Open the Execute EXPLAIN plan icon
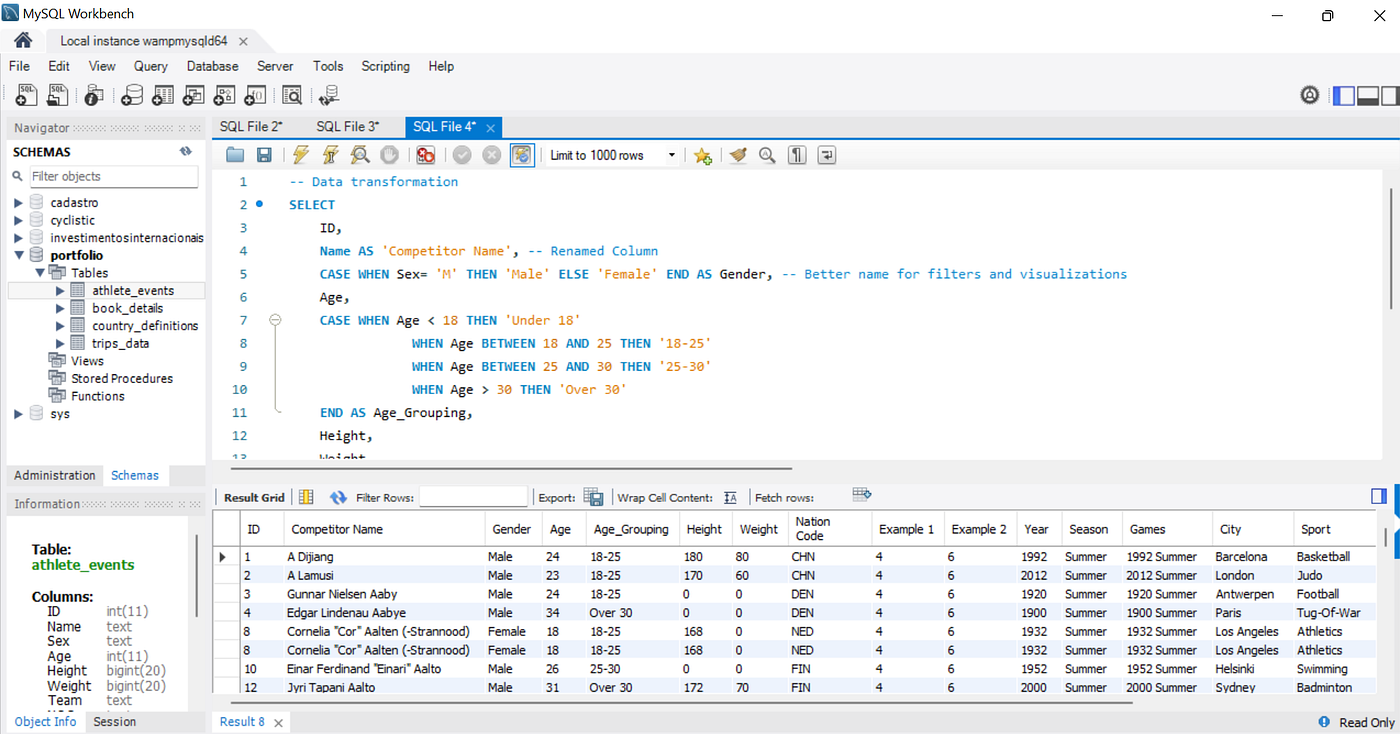 (359, 155)
